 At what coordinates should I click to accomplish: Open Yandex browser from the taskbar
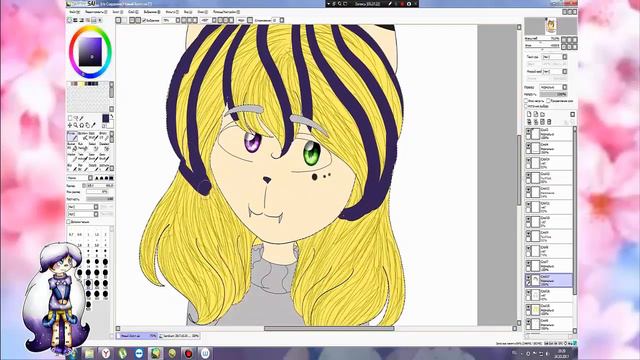tap(106, 353)
